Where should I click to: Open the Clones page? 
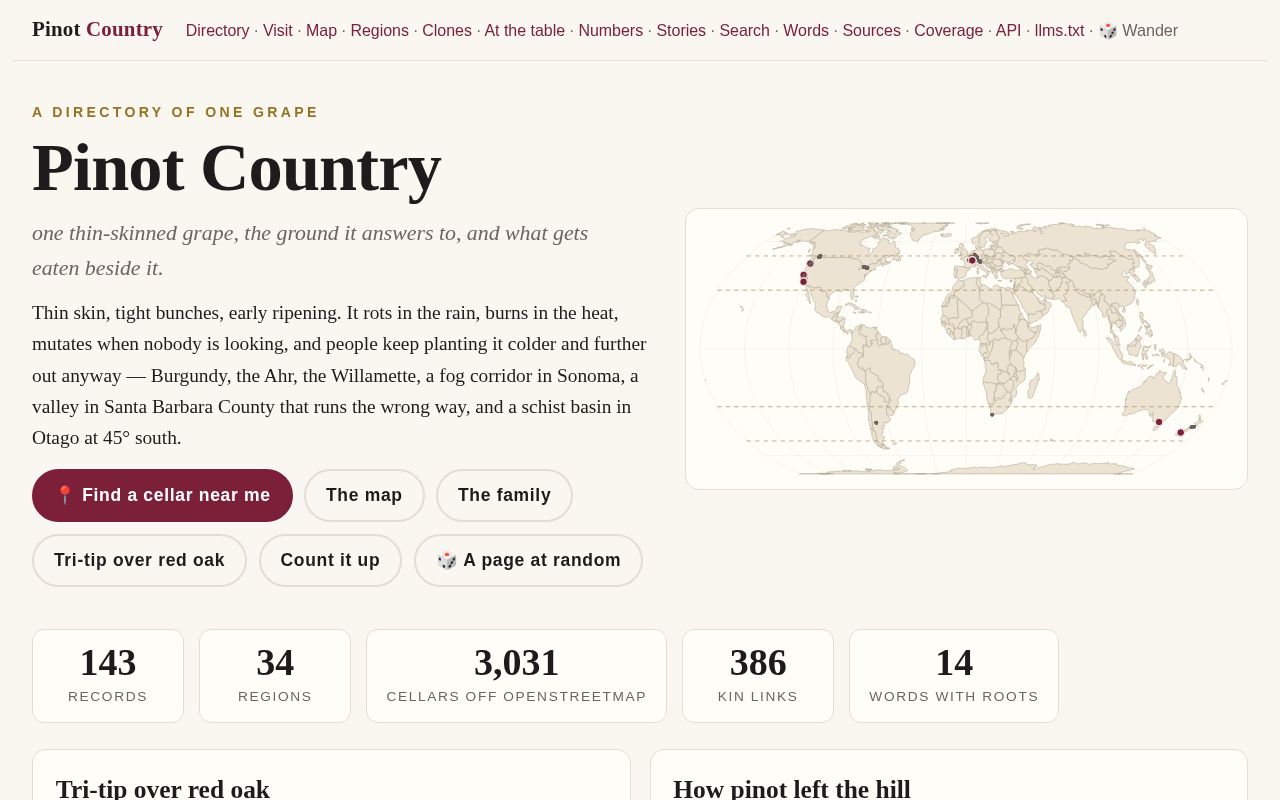[x=447, y=31]
